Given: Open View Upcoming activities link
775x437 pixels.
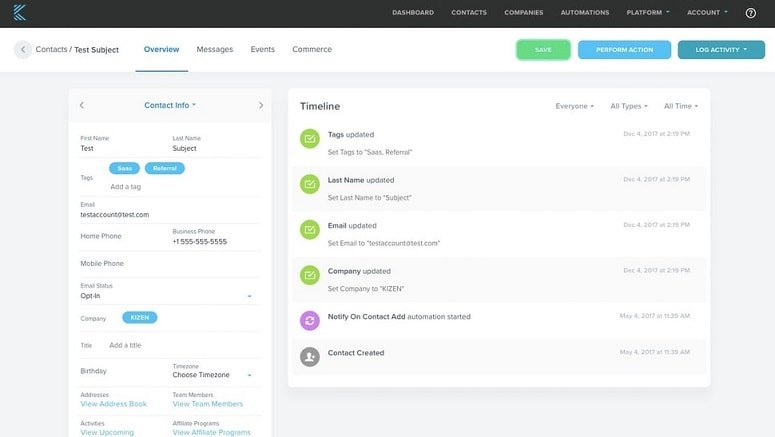Looking at the screenshot, I should (107, 433).
